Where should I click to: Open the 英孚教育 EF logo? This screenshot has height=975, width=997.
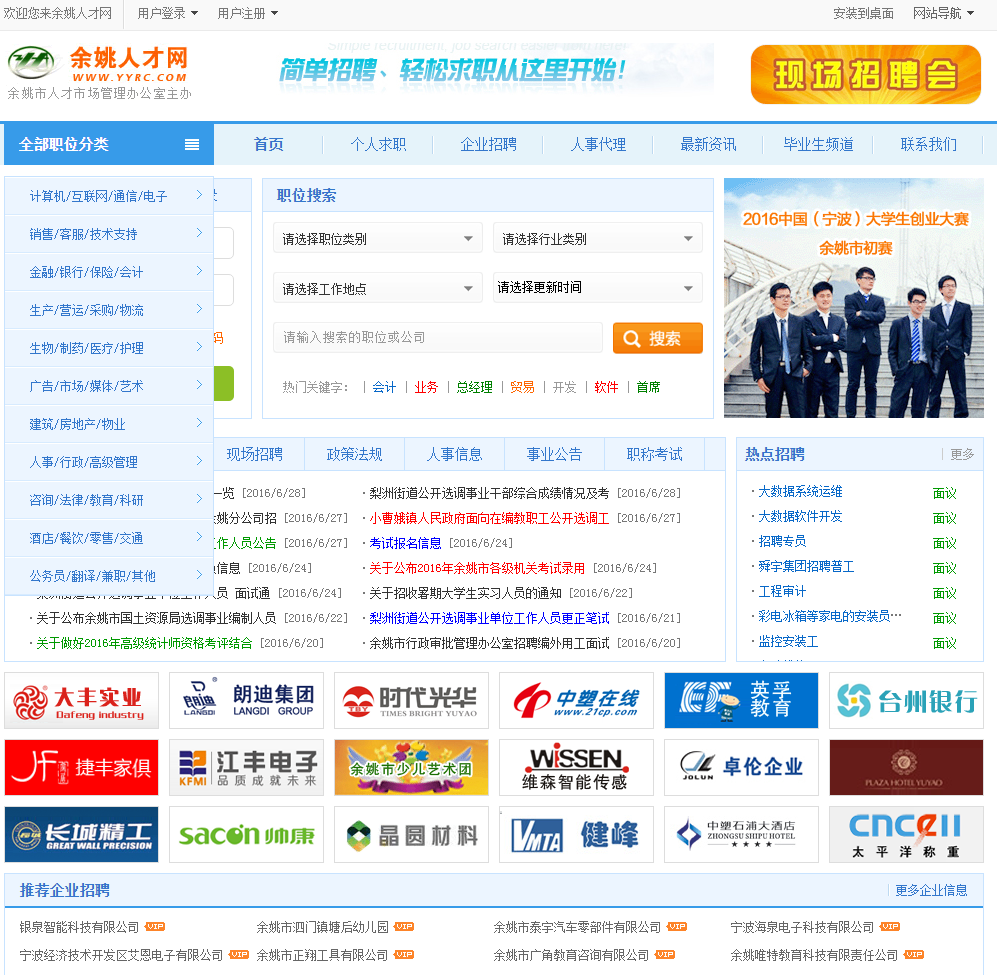pyautogui.click(x=741, y=700)
